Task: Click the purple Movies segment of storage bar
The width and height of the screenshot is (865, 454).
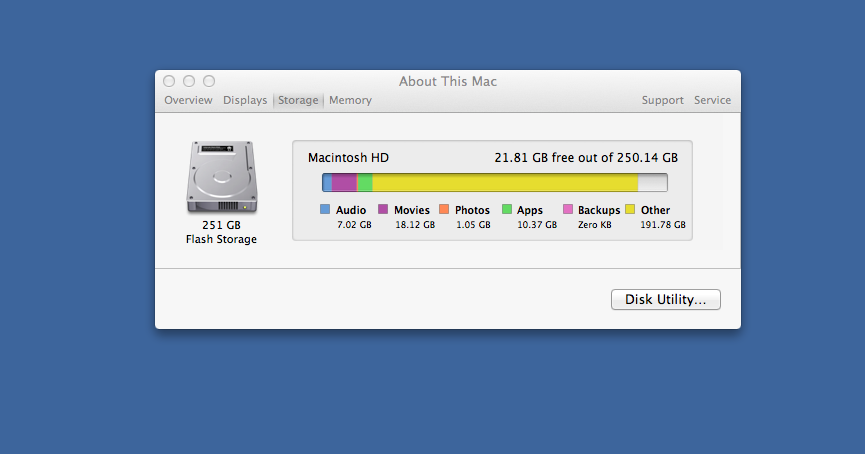Action: pos(345,183)
